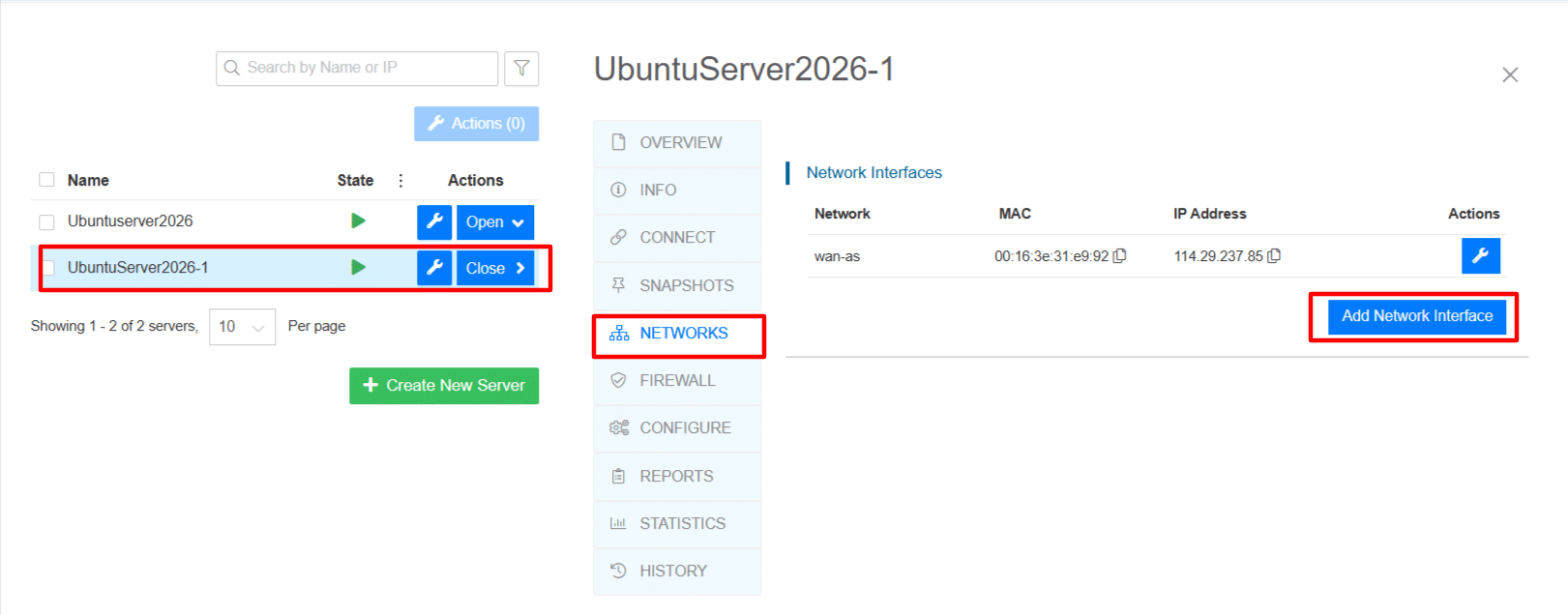This screenshot has width=1568, height=615.
Task: Click the Ubuntuserver2026 server name
Action: click(130, 221)
